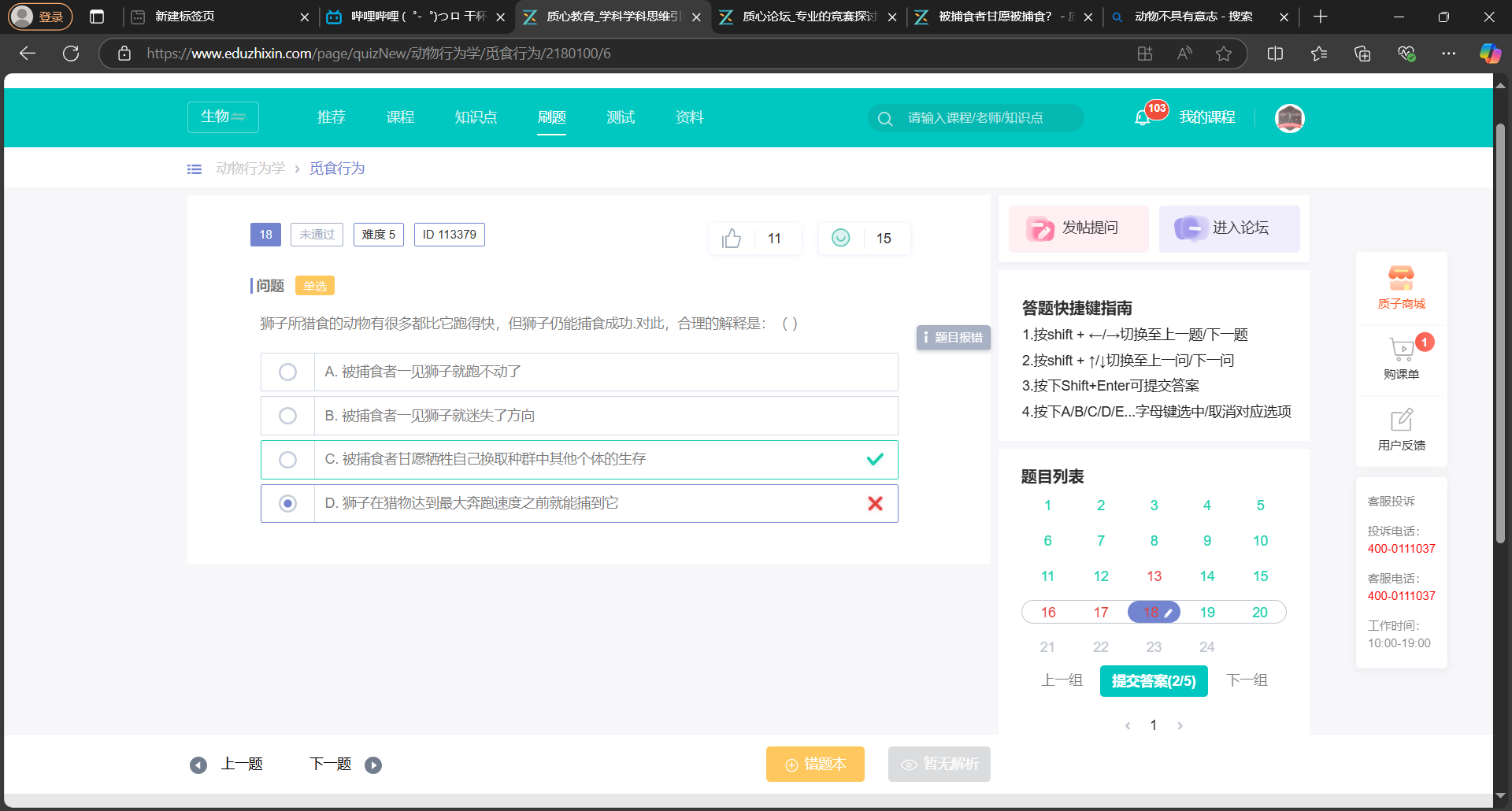
Task: Click the 觅食行为 breadcrumb
Action: point(337,168)
